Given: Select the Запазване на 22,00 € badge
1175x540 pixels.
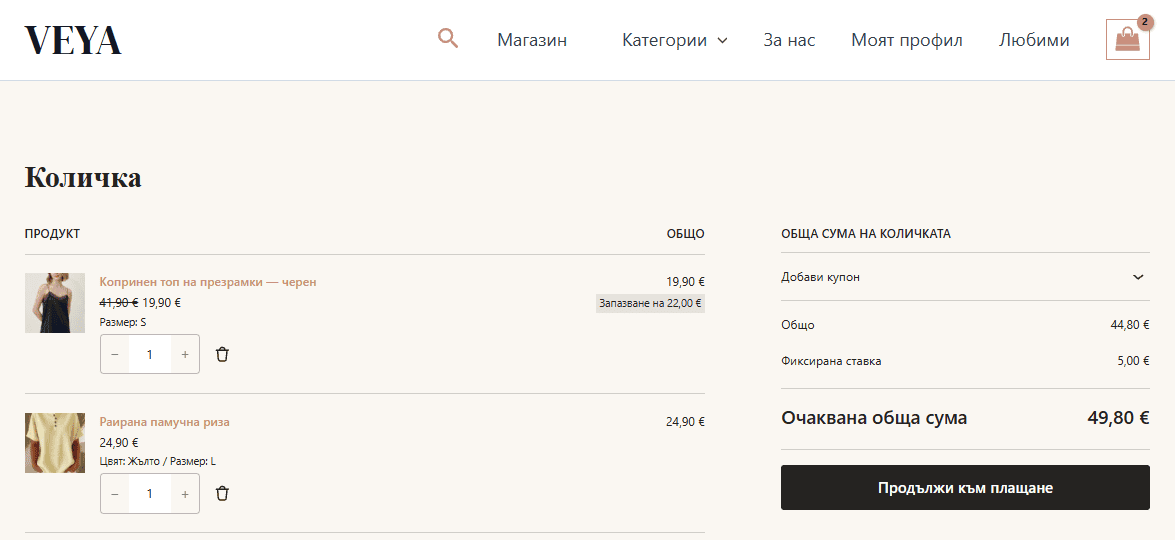Looking at the screenshot, I should [x=650, y=303].
